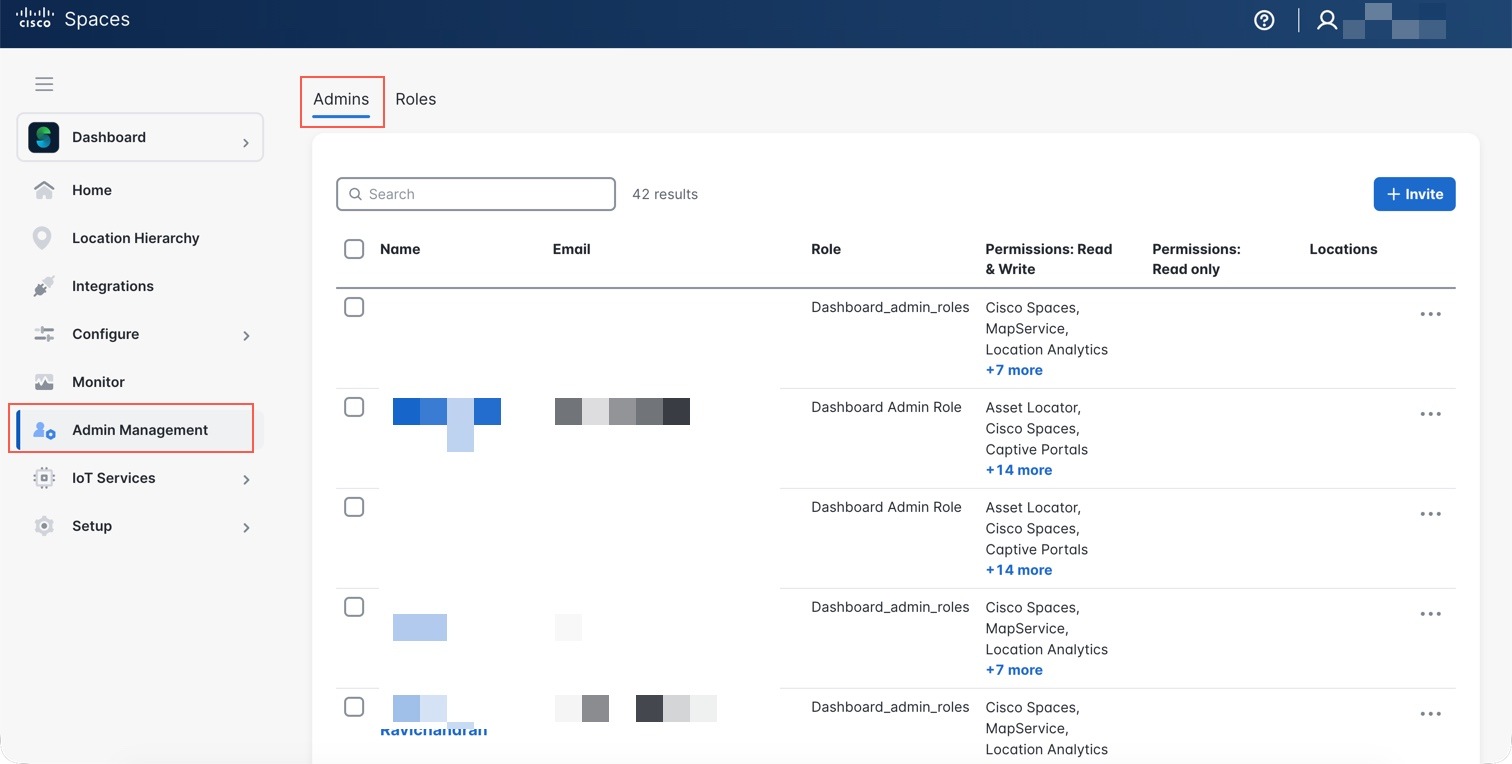
Task: Switch to the Admins tab
Action: 341,100
